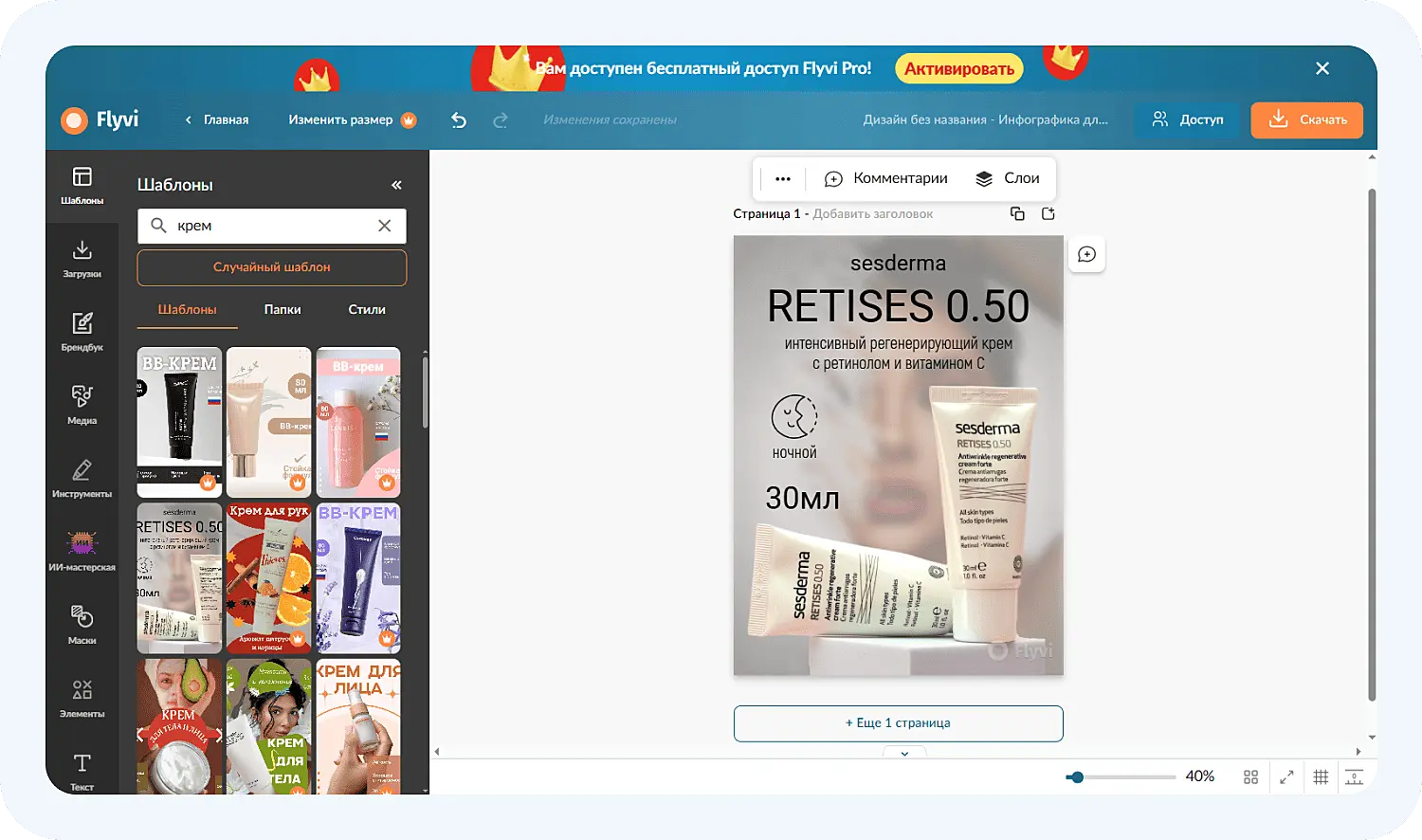The image size is (1422, 840).
Task: Open the grid view of pages
Action: pyautogui.click(x=1250, y=777)
